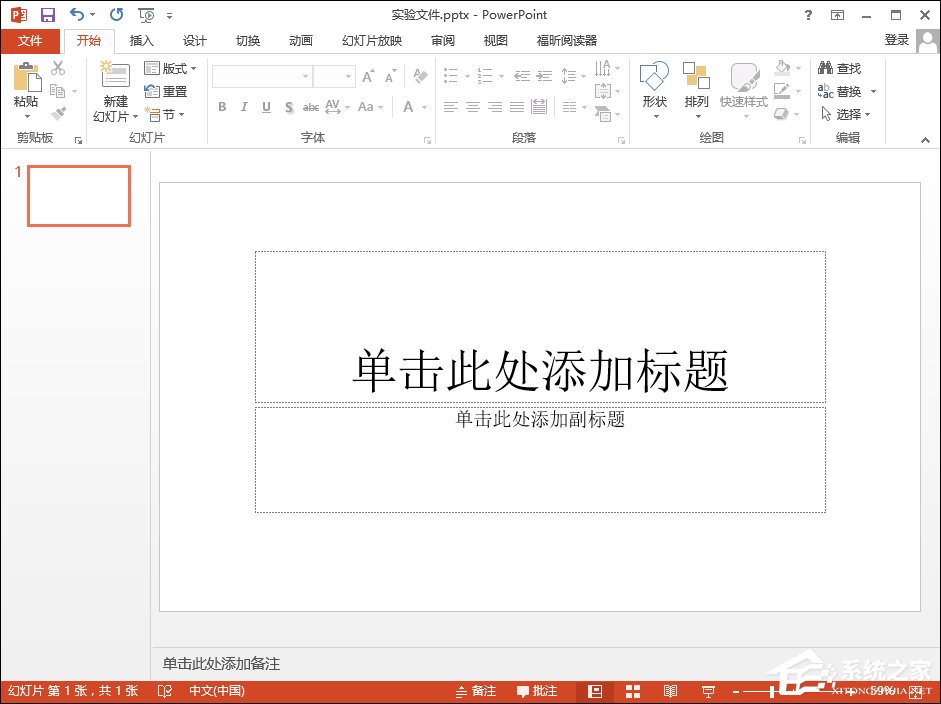Toggle underline formatting

[x=264, y=107]
